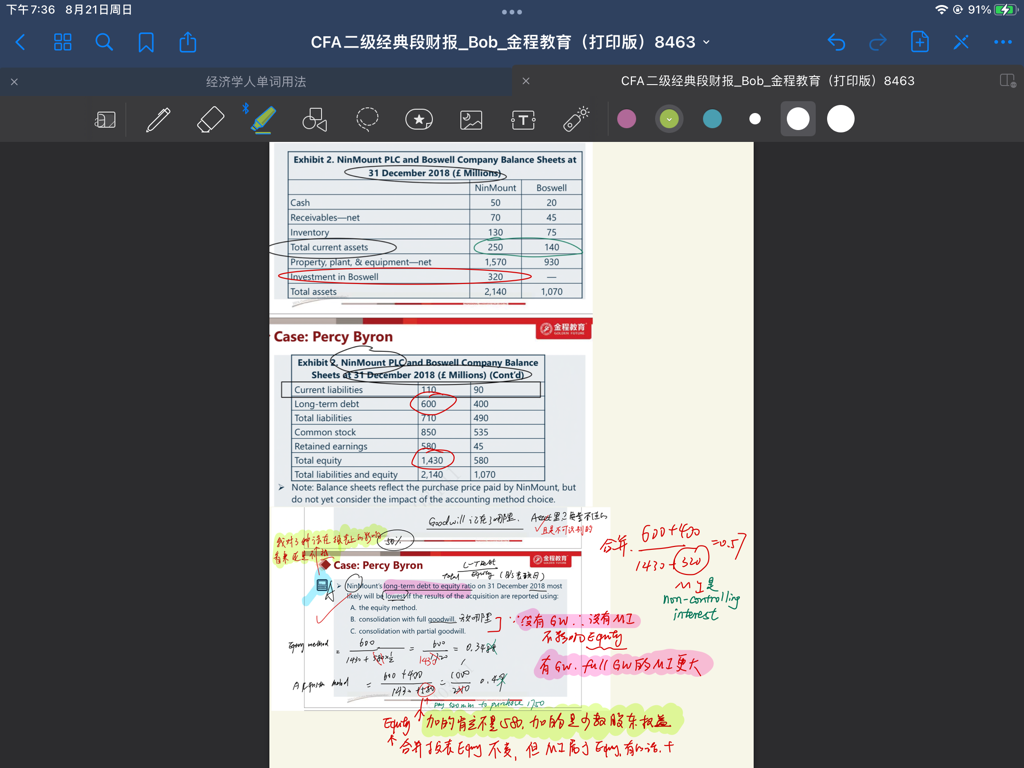Screen dimensions: 1024x768
Task: Switch to the 经济学人单词用法 tab
Action: 256,82
